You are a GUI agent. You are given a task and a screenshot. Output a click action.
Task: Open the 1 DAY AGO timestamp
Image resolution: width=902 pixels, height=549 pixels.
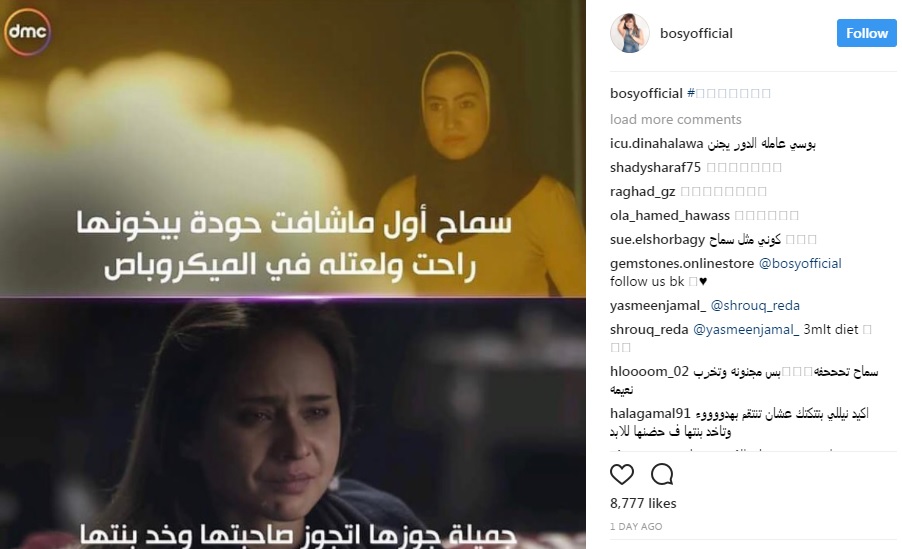(x=636, y=527)
